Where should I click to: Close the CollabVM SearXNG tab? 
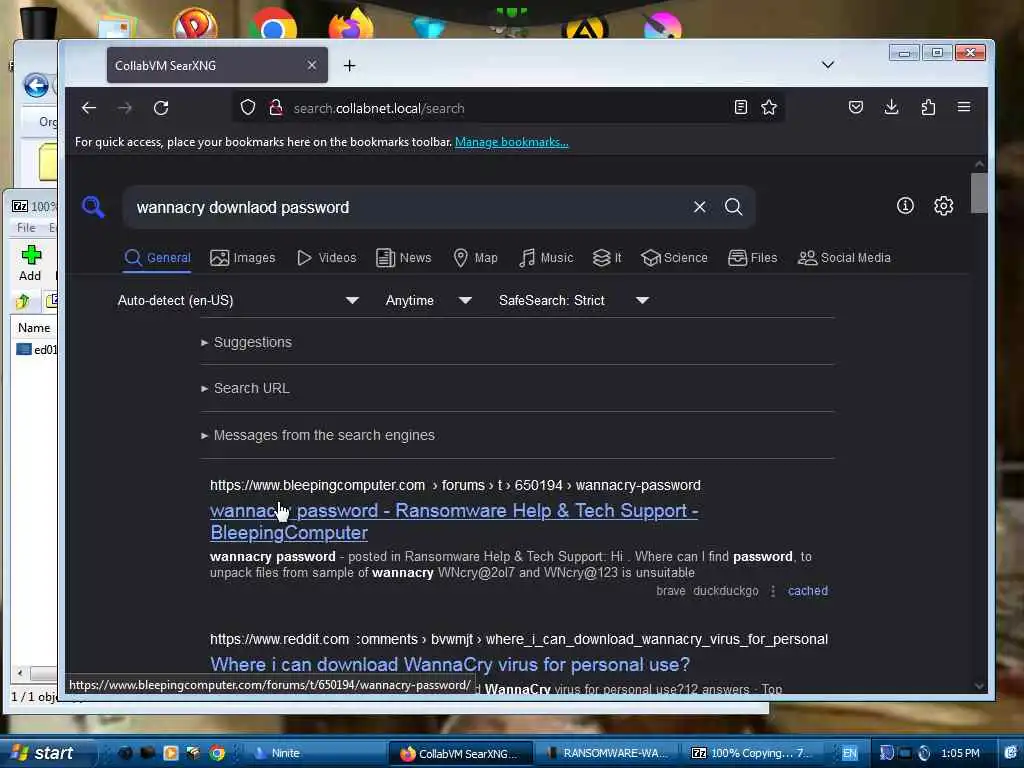point(312,65)
